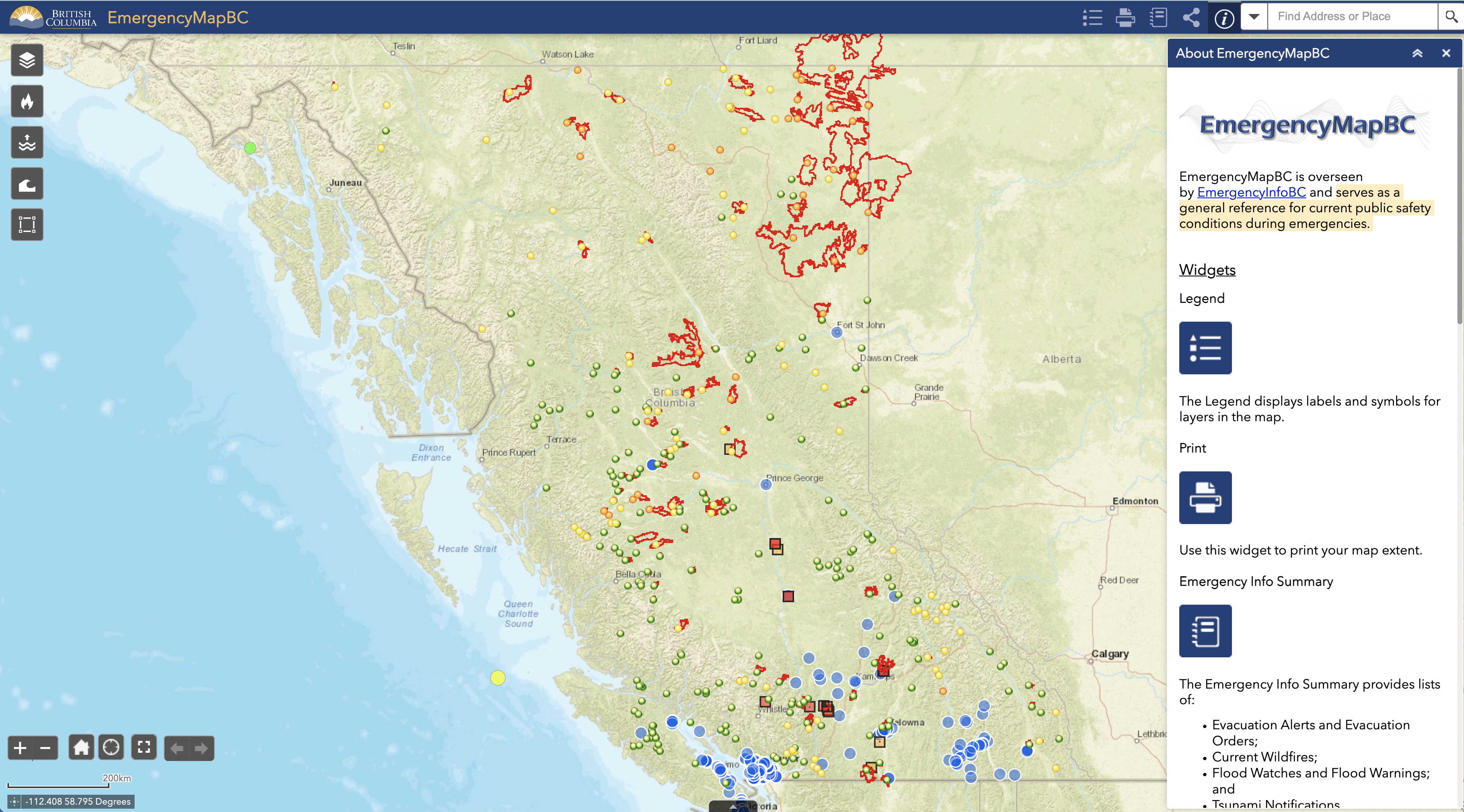Open Emergency Info Summary header icon
This screenshot has height=812, width=1464.
point(1158,17)
